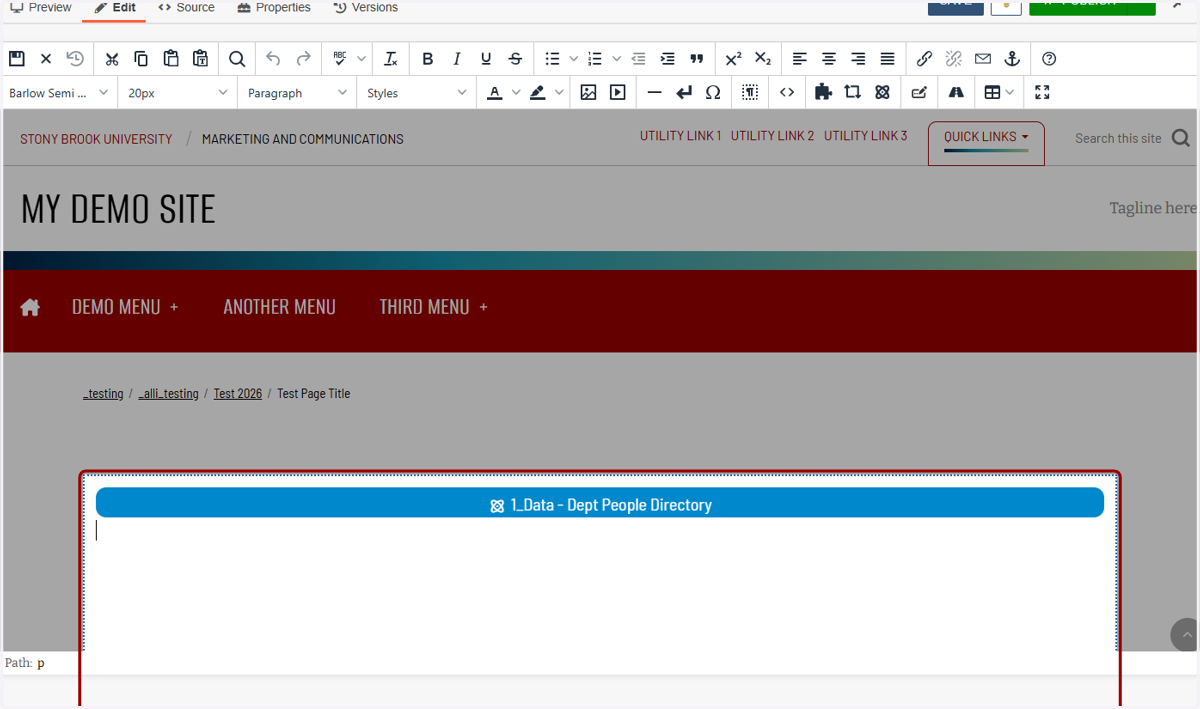
Task: Insert a link with chain icon
Action: (924, 59)
